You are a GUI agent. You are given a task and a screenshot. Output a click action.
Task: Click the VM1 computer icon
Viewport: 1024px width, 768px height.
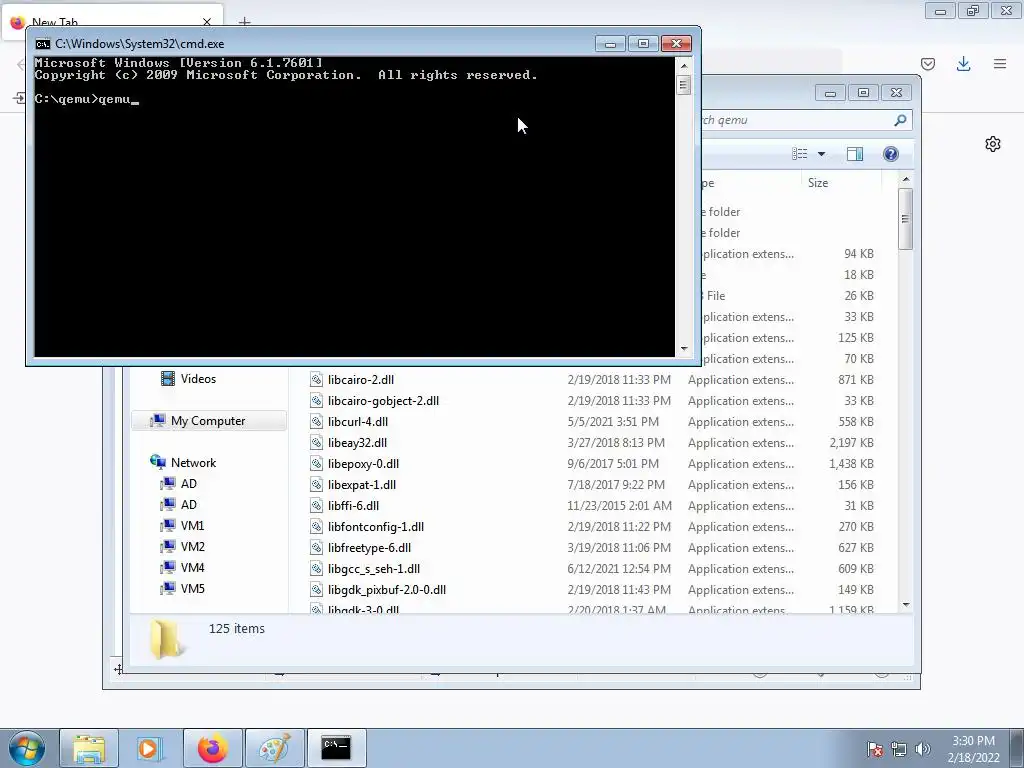168,525
